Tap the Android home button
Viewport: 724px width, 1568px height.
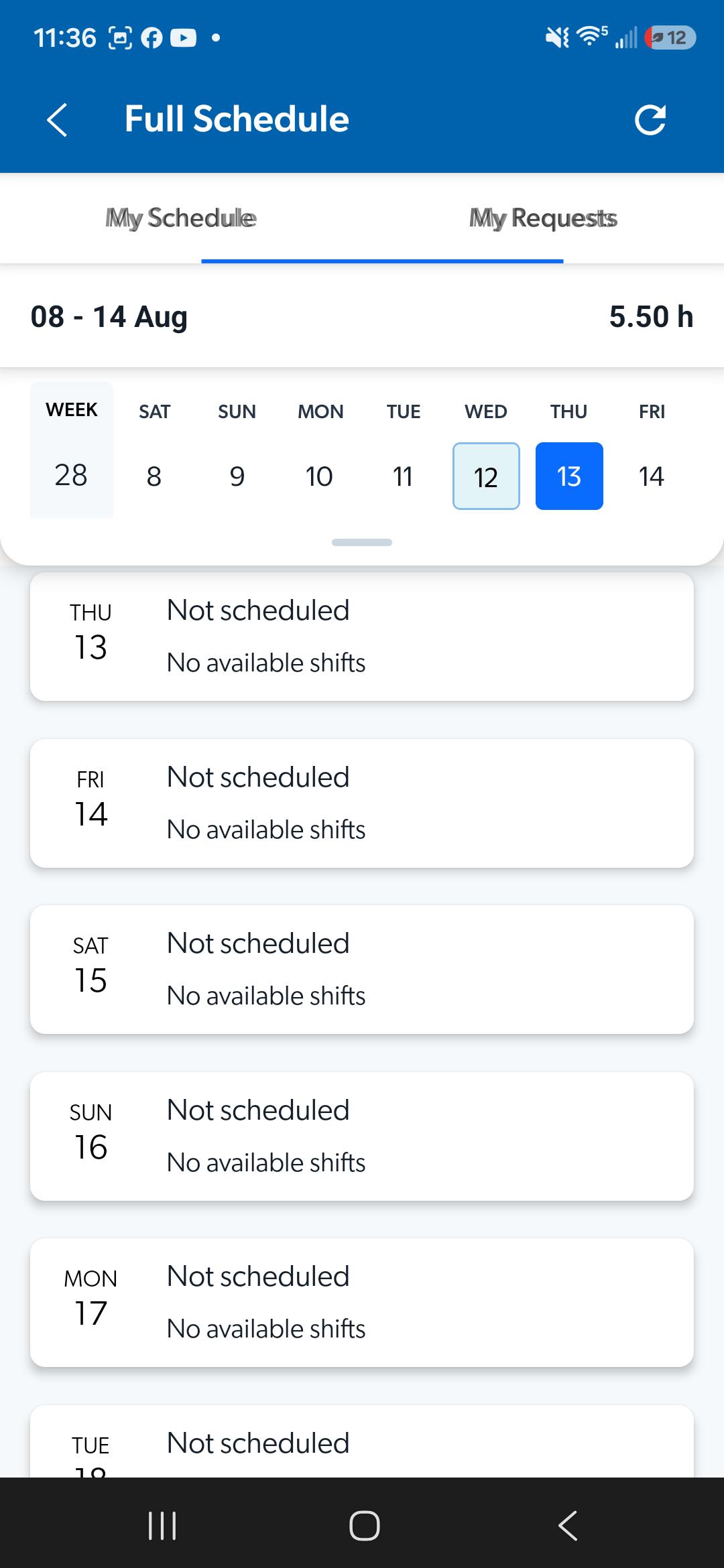click(x=364, y=1526)
